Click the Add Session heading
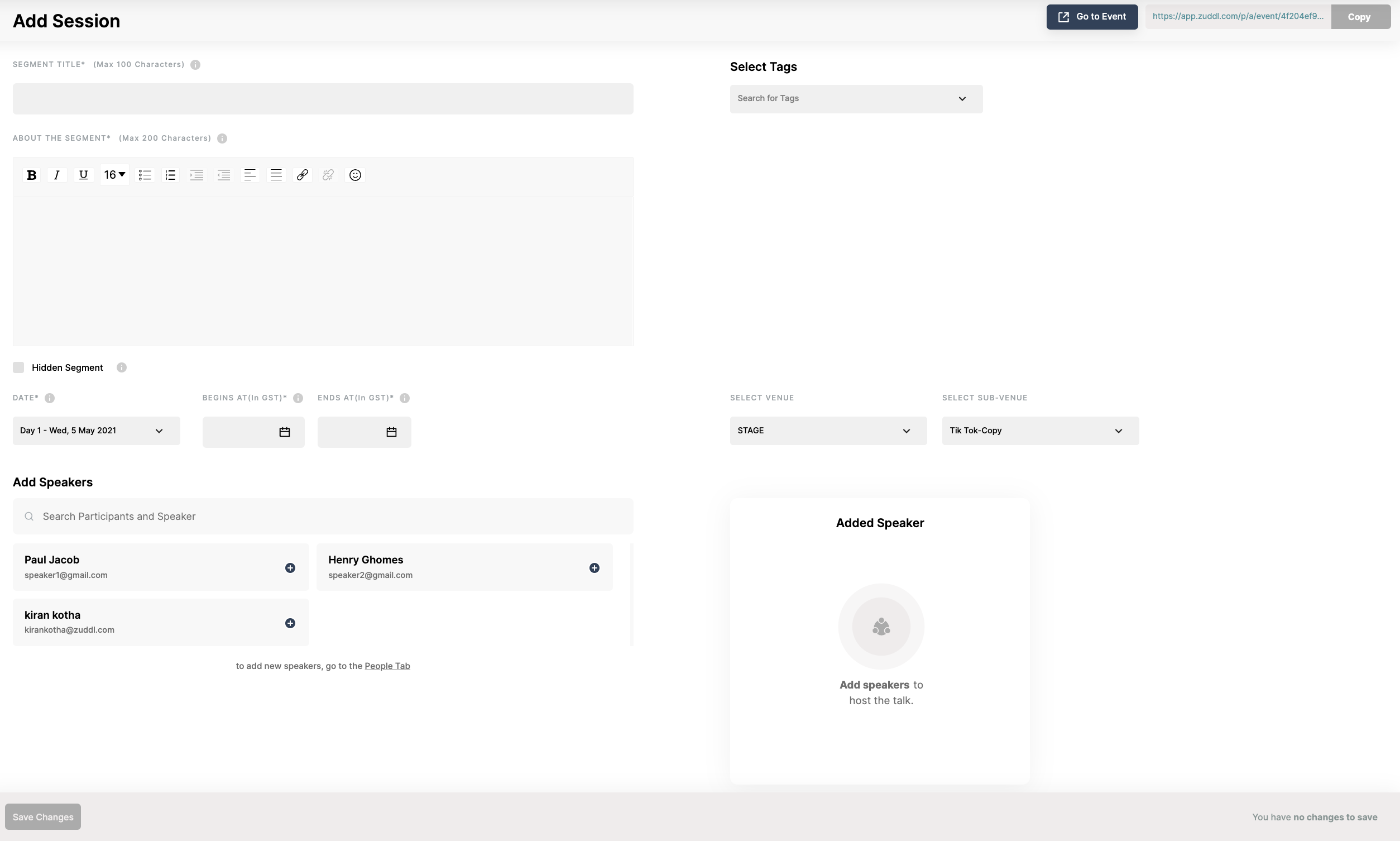Image resolution: width=1400 pixels, height=841 pixels. point(66,21)
